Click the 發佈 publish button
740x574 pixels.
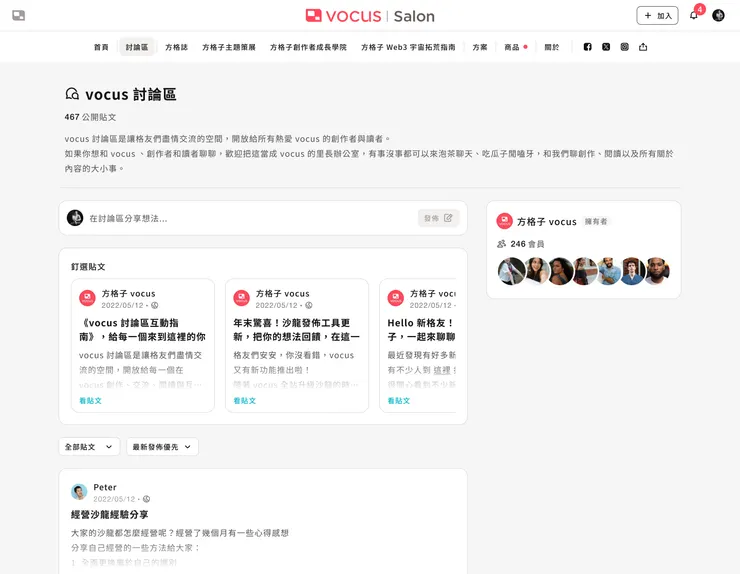(x=438, y=218)
